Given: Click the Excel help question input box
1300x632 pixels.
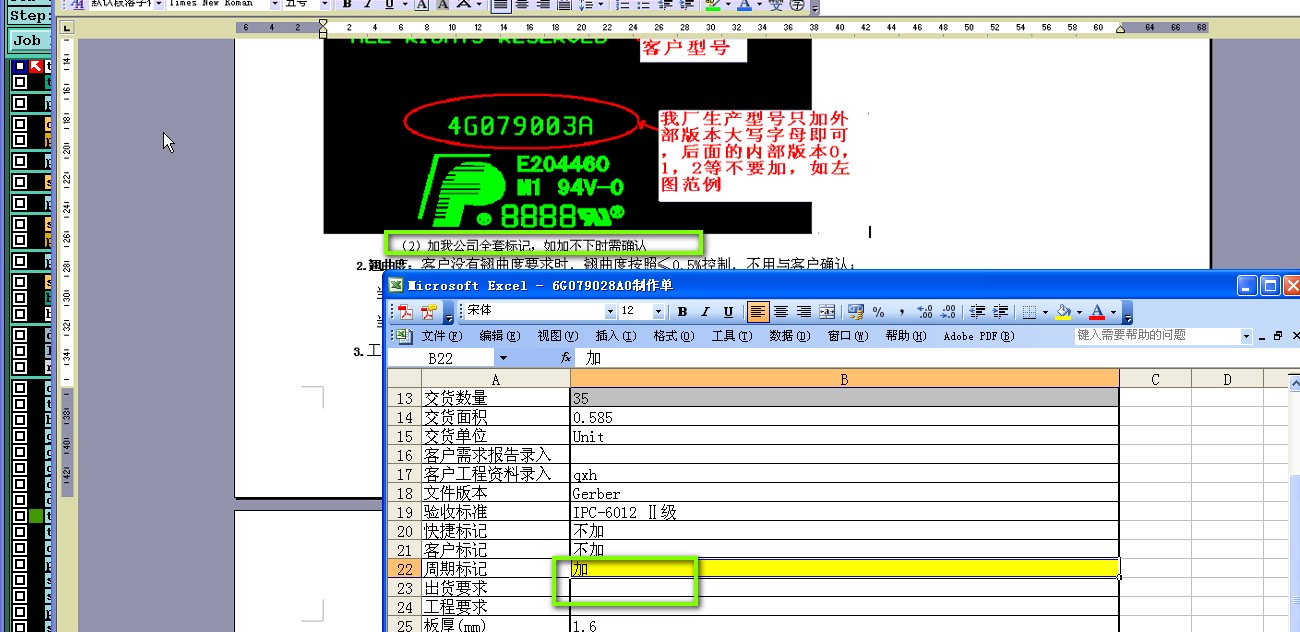Looking at the screenshot, I should [1157, 336].
